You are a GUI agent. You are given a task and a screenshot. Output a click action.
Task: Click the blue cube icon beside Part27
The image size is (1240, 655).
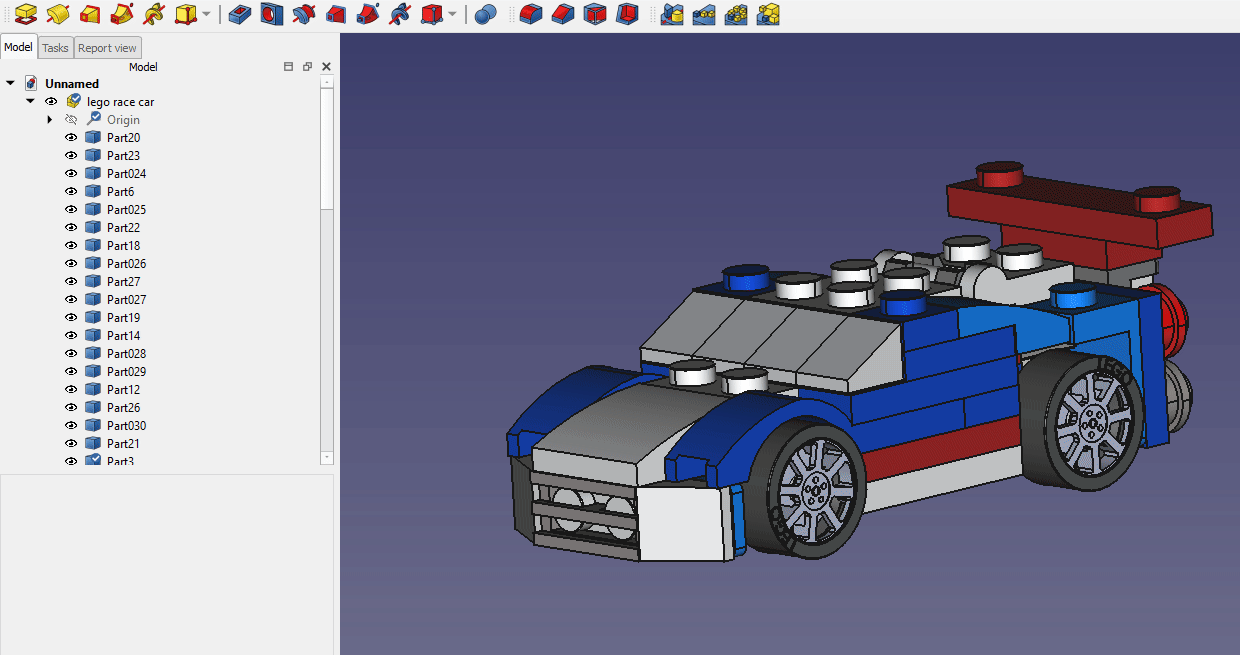click(x=93, y=282)
